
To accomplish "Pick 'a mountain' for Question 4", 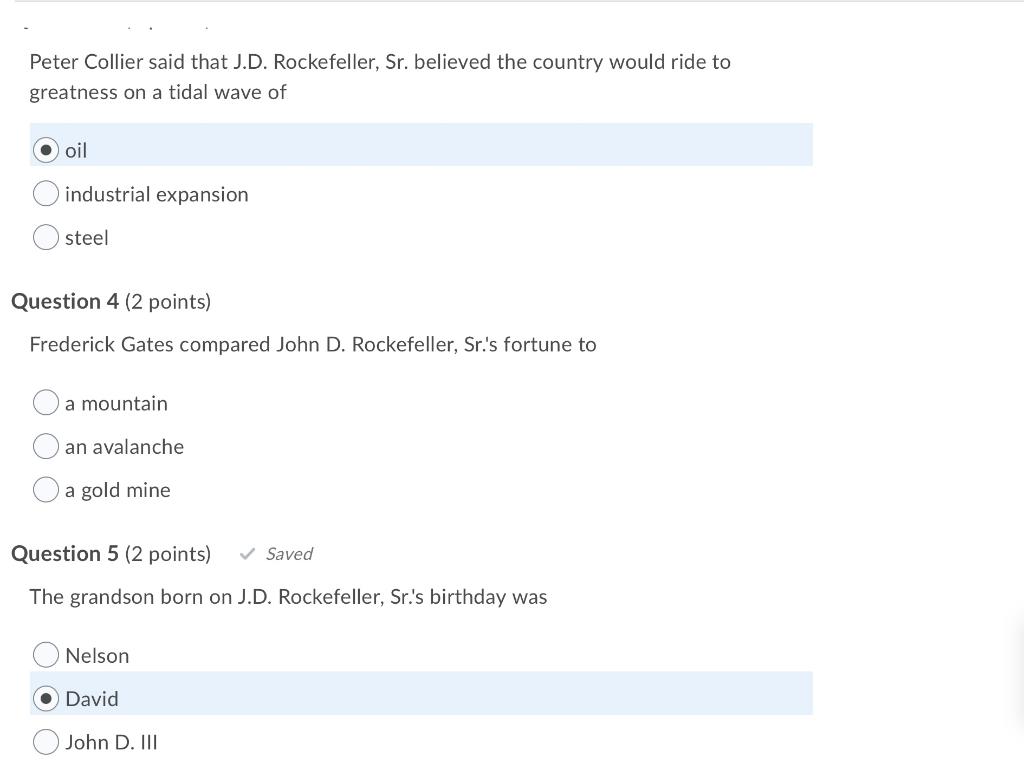I will coord(45,402).
